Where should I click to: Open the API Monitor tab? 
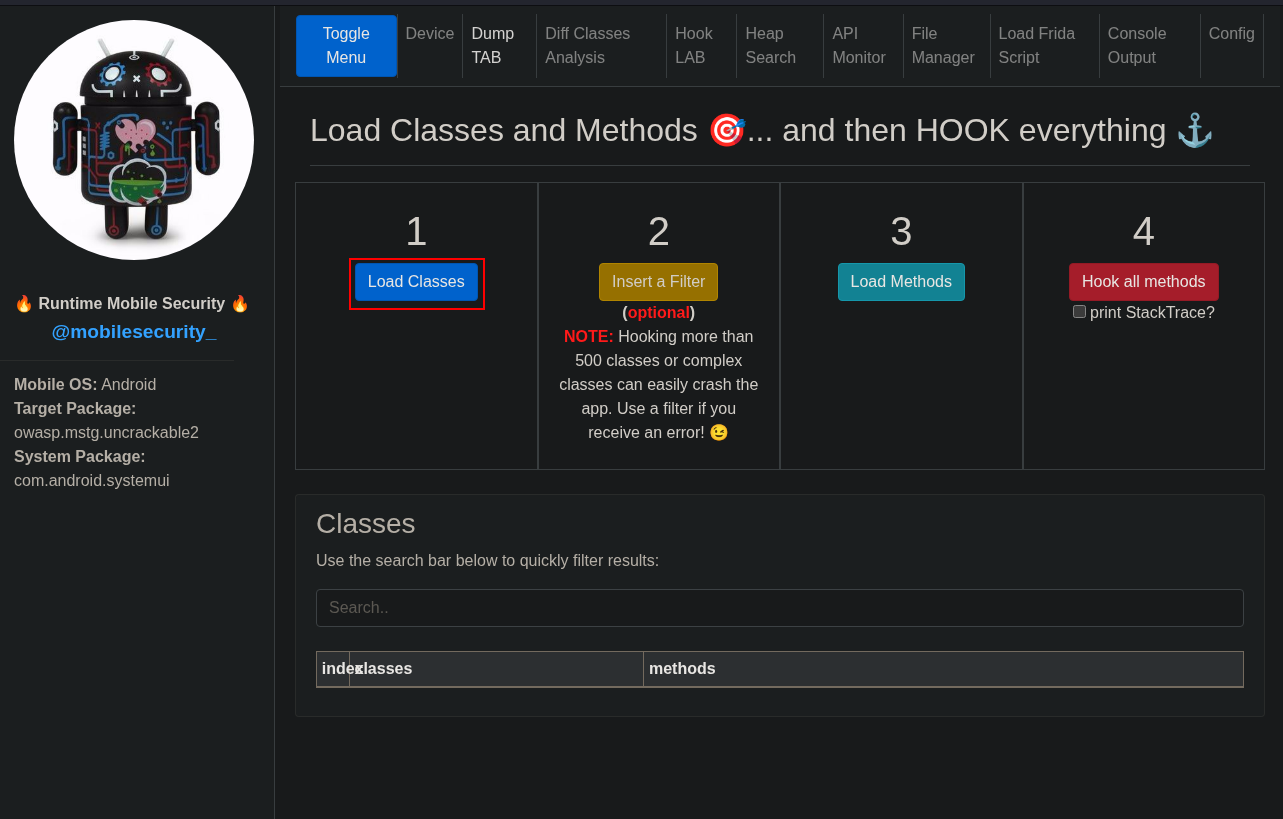859,46
